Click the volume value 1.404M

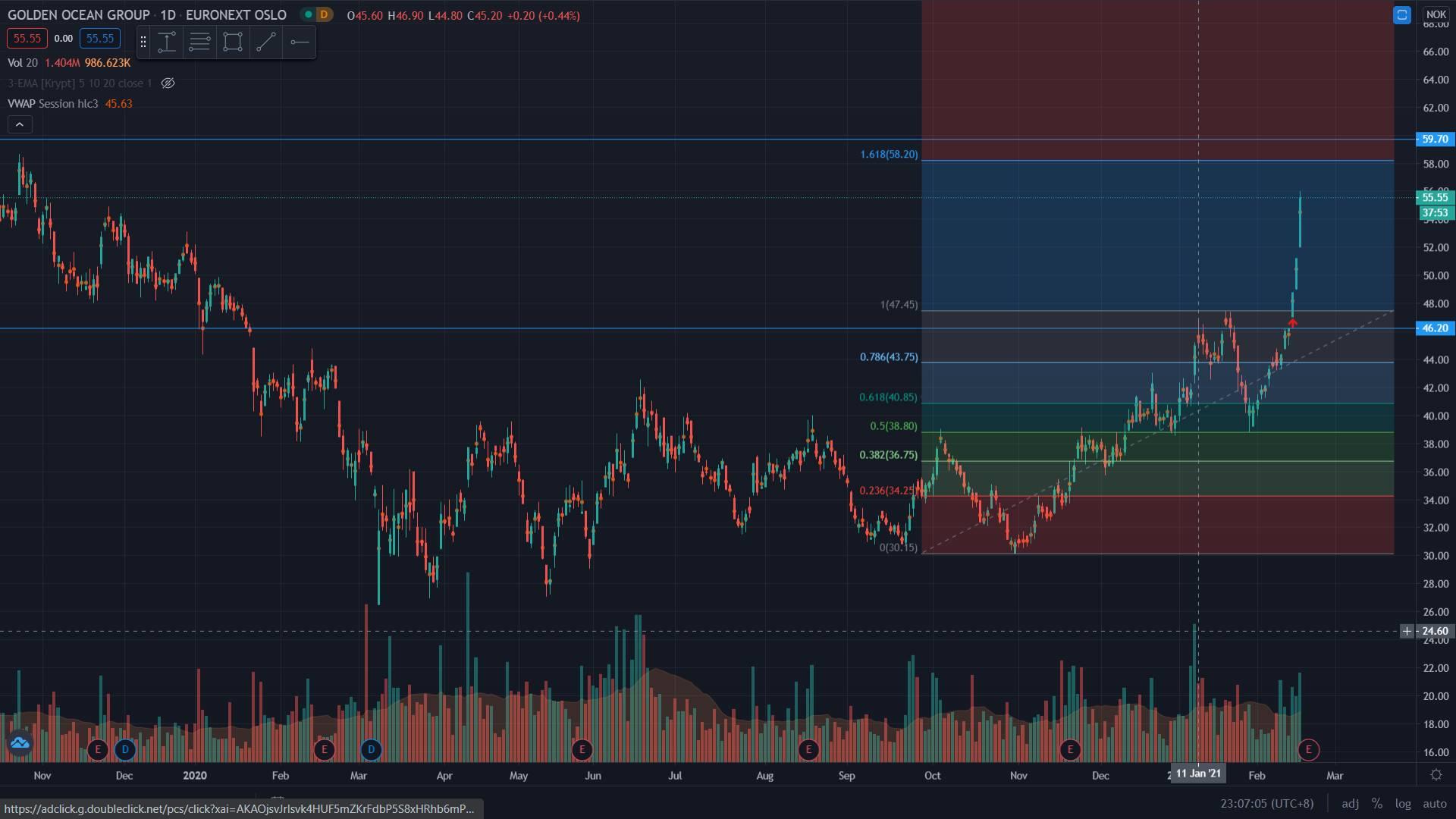(x=62, y=62)
